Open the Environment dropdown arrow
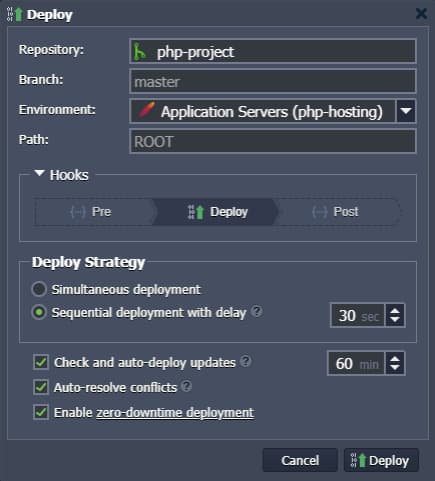The height and width of the screenshot is (481, 435). tap(406, 111)
